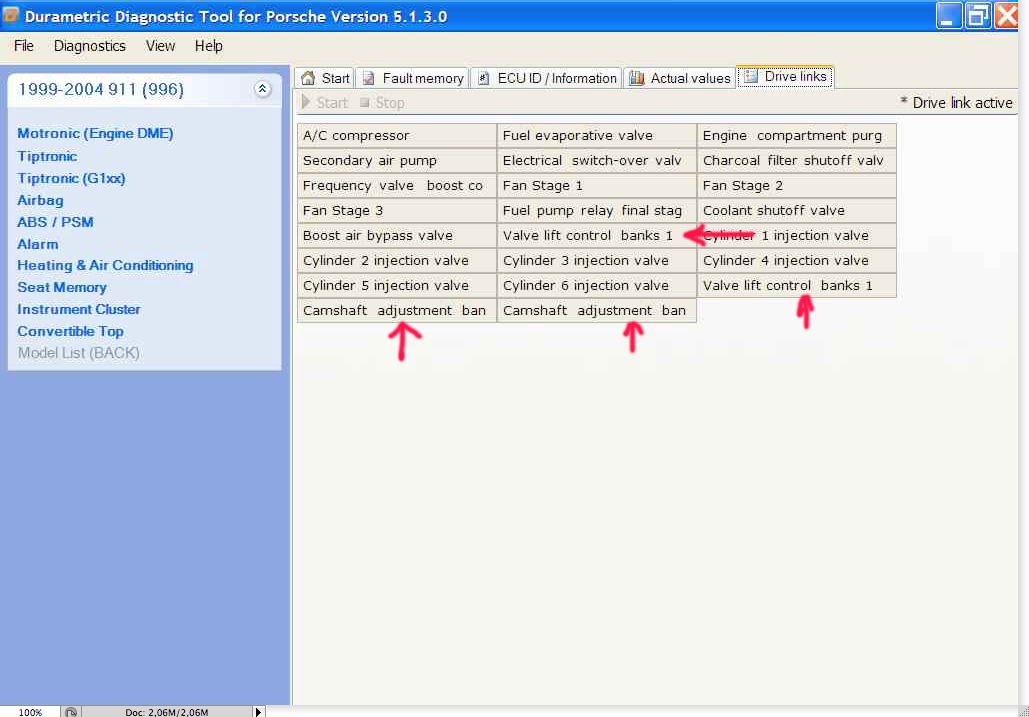Activate the Fan Stage 2 drive link
This screenshot has width=1029, height=717.
(x=797, y=186)
